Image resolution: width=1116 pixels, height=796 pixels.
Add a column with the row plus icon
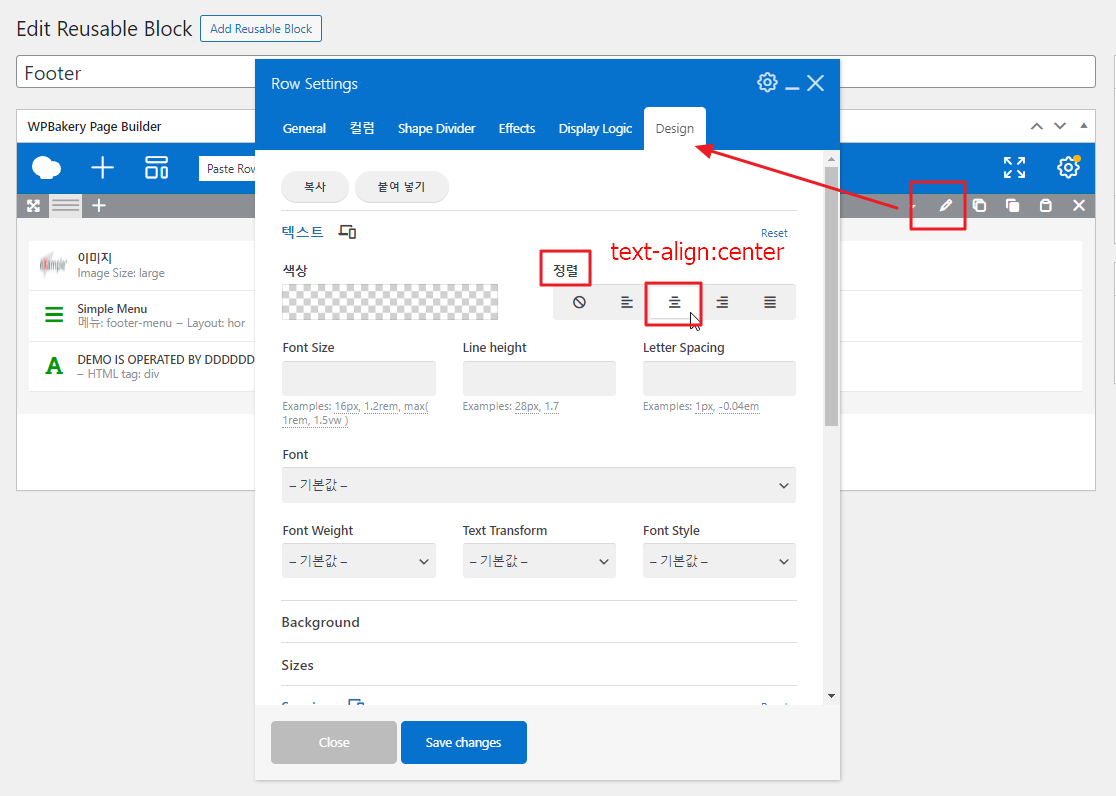click(x=99, y=206)
